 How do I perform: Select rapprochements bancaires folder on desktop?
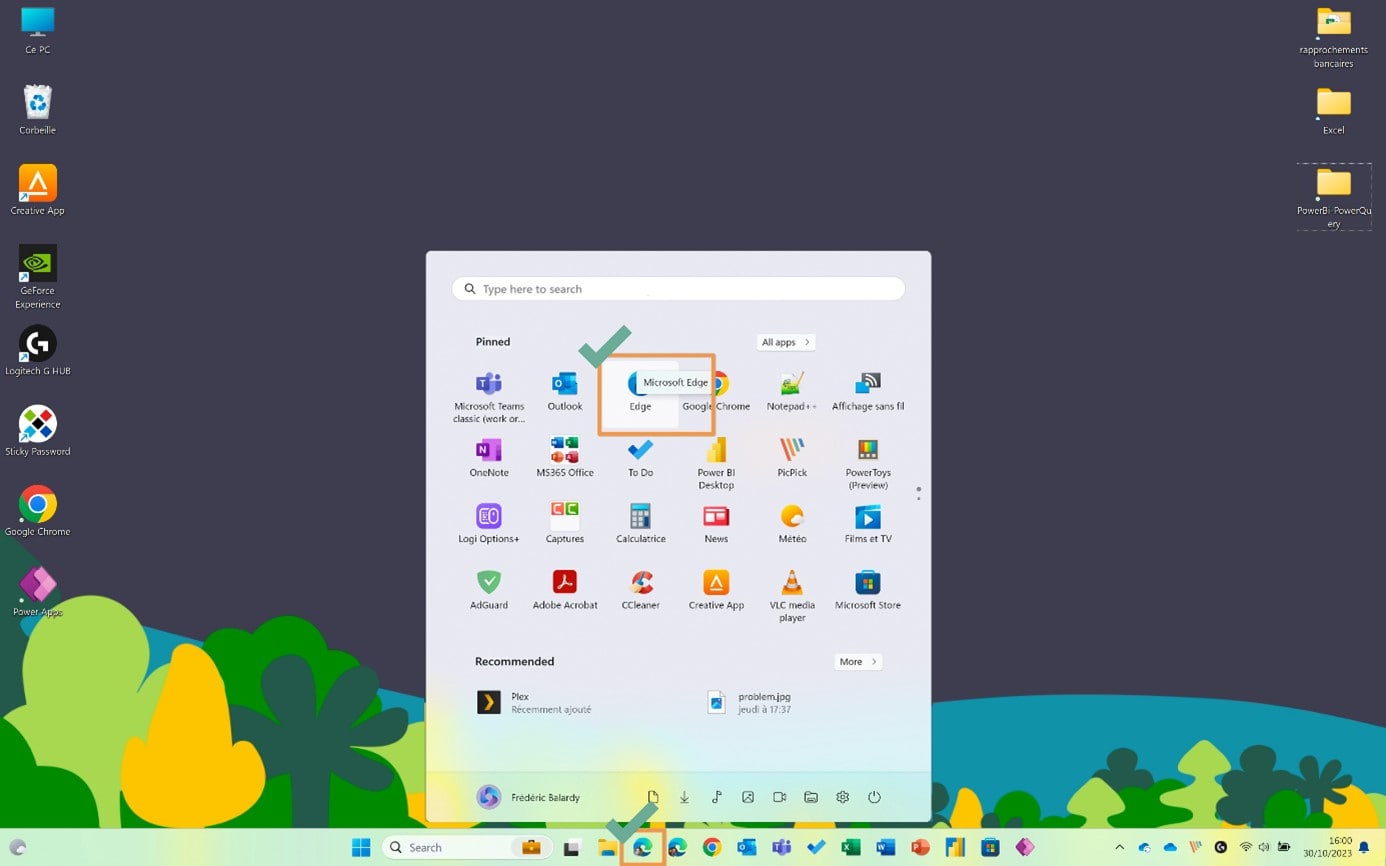tap(1334, 38)
